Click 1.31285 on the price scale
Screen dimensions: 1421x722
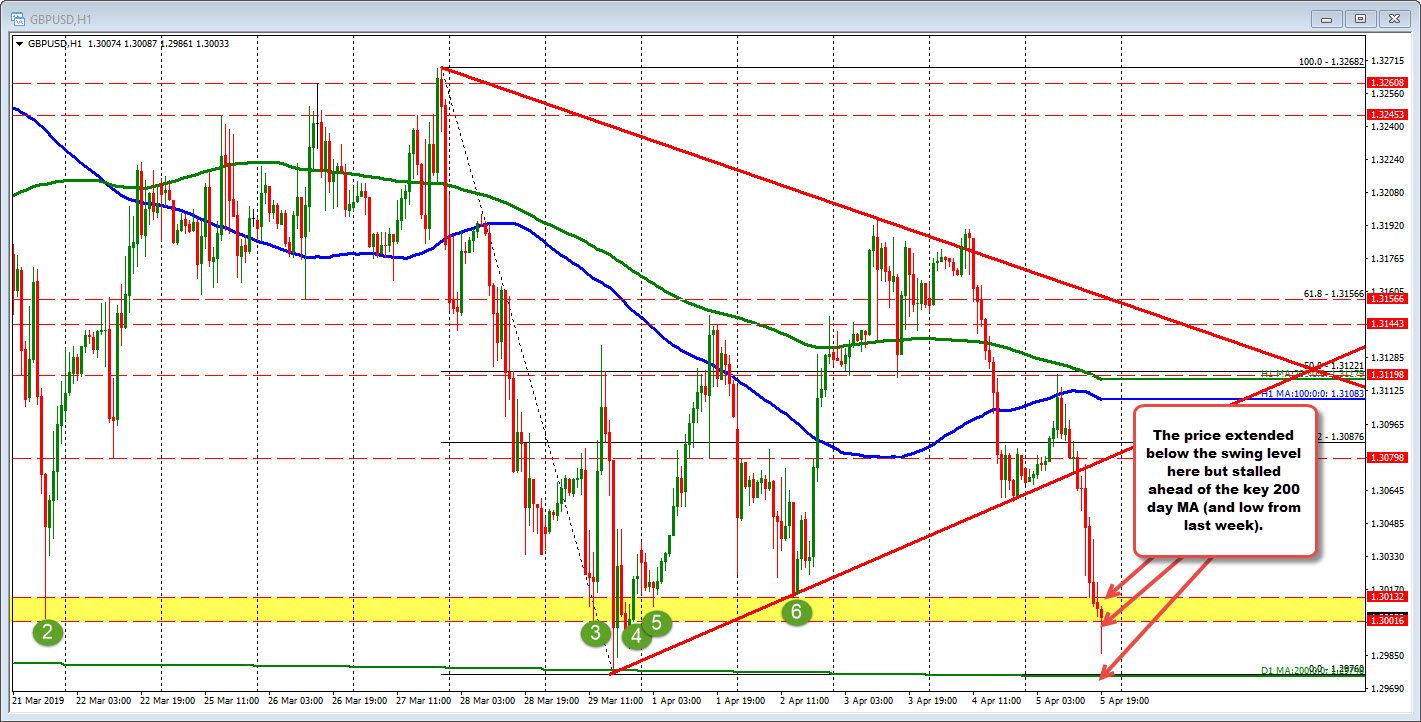pos(1388,357)
